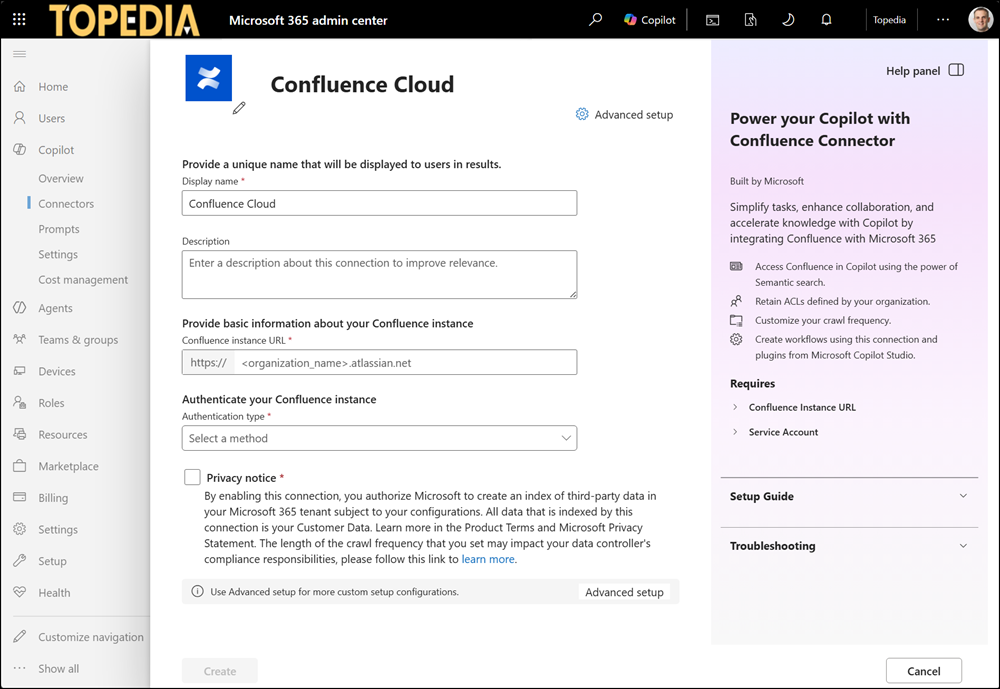Click the Health heart icon
The width and height of the screenshot is (1000, 689).
[20, 592]
